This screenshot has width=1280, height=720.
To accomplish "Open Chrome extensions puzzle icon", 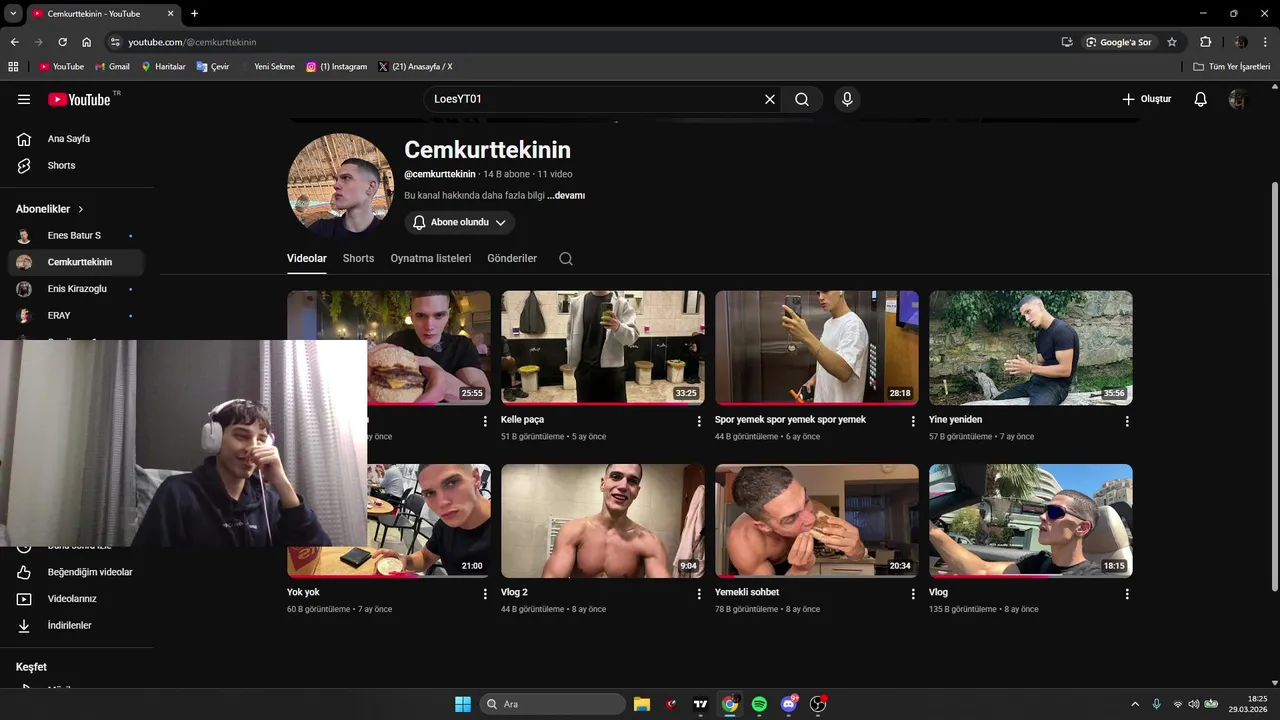I will (x=1205, y=42).
